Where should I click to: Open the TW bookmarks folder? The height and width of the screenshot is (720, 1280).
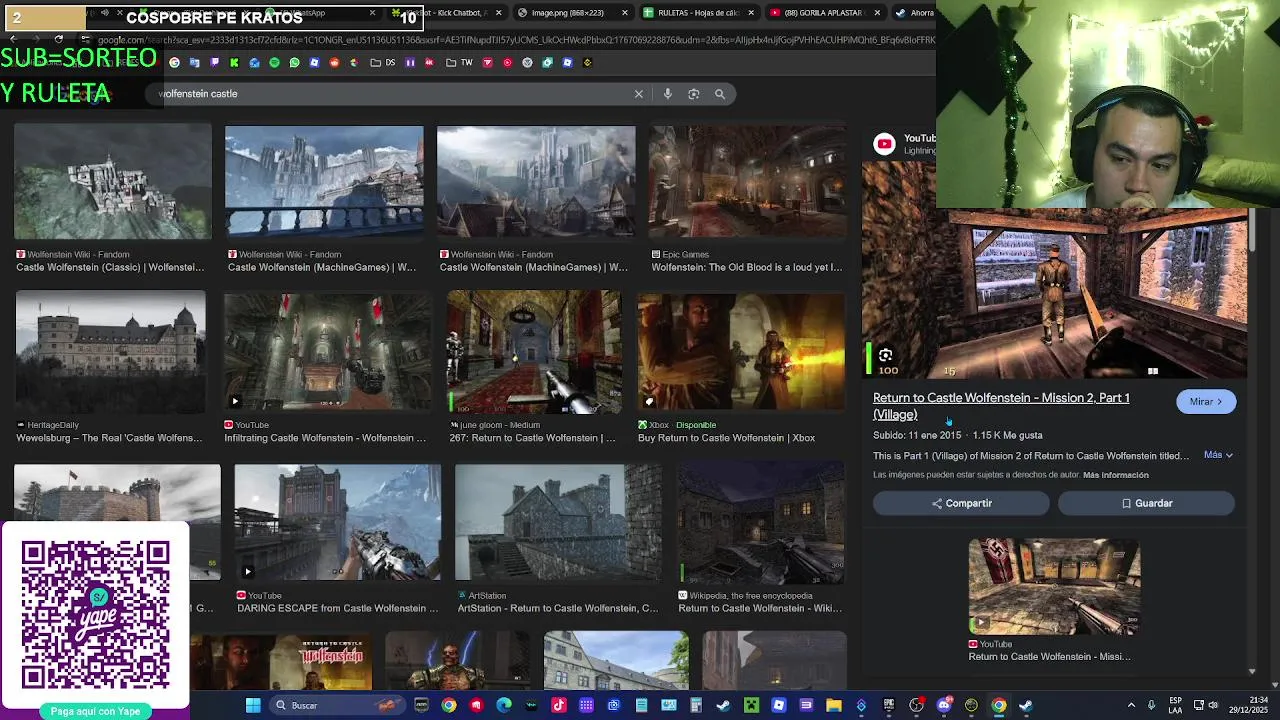point(459,62)
